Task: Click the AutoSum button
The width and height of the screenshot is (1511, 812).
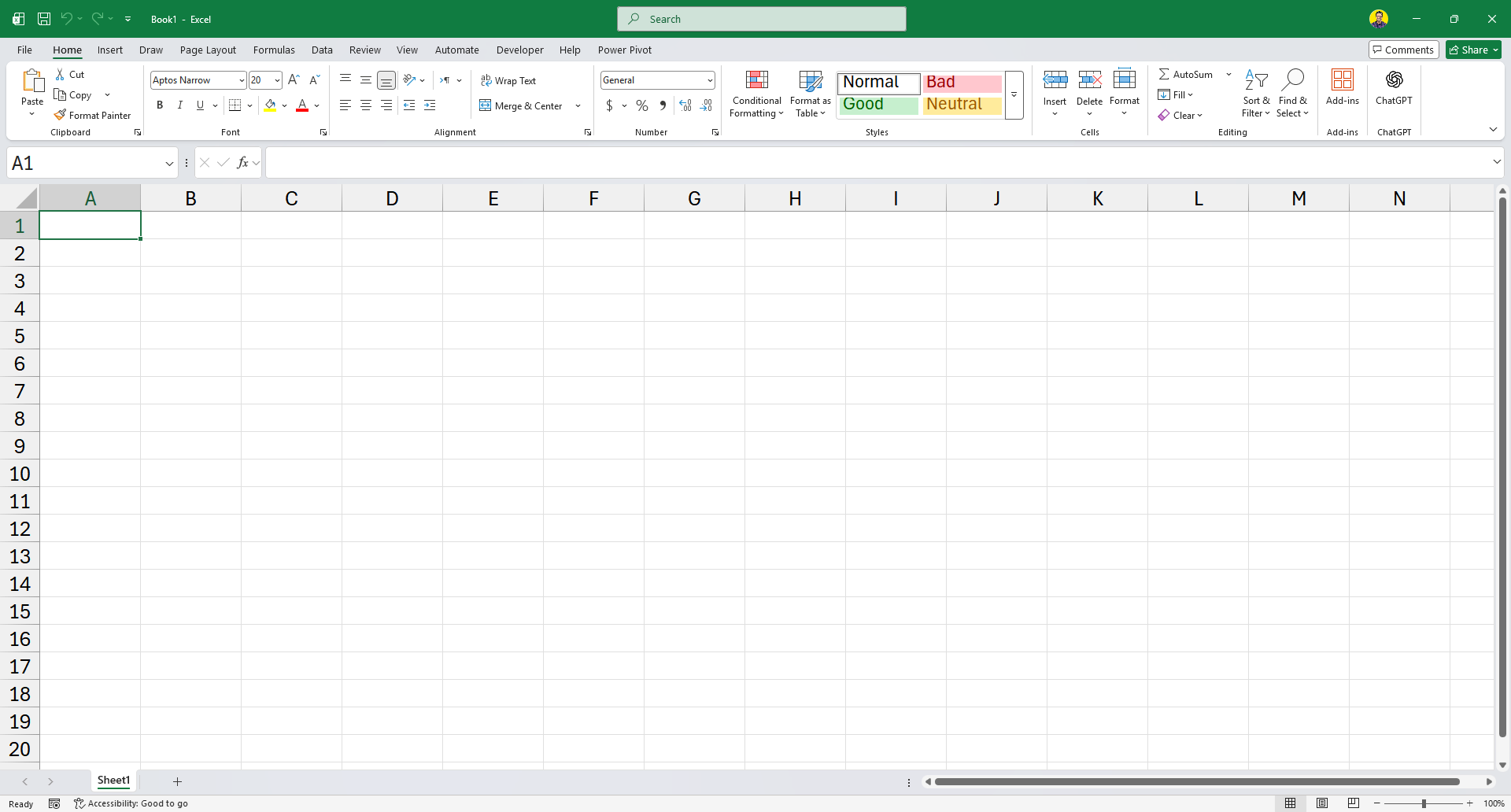Action: coord(1186,74)
